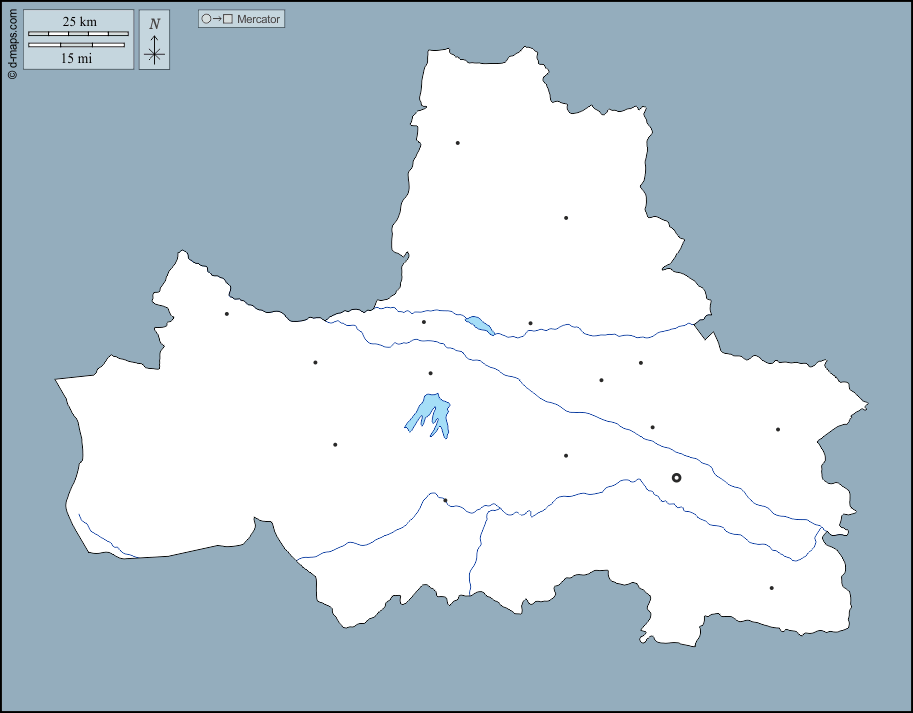This screenshot has width=913, height=713.
Task: Click the easternmost city dot
Action: [x=778, y=430]
